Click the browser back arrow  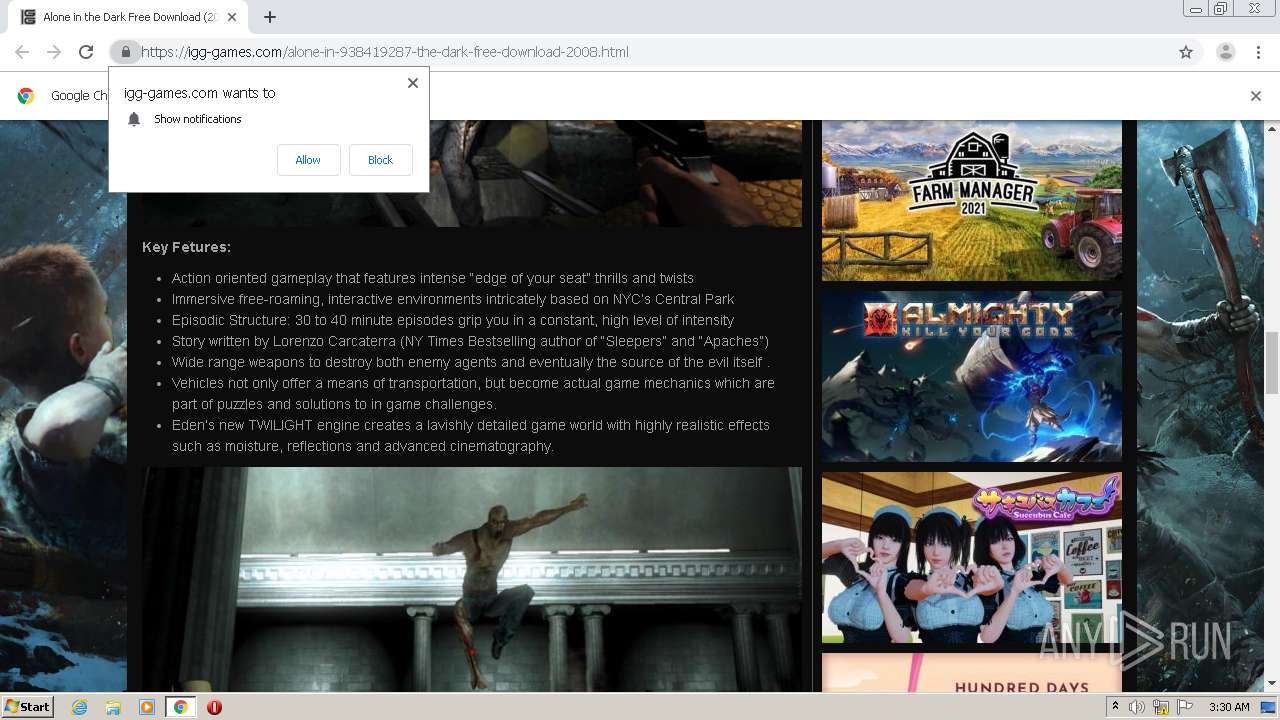(x=22, y=52)
